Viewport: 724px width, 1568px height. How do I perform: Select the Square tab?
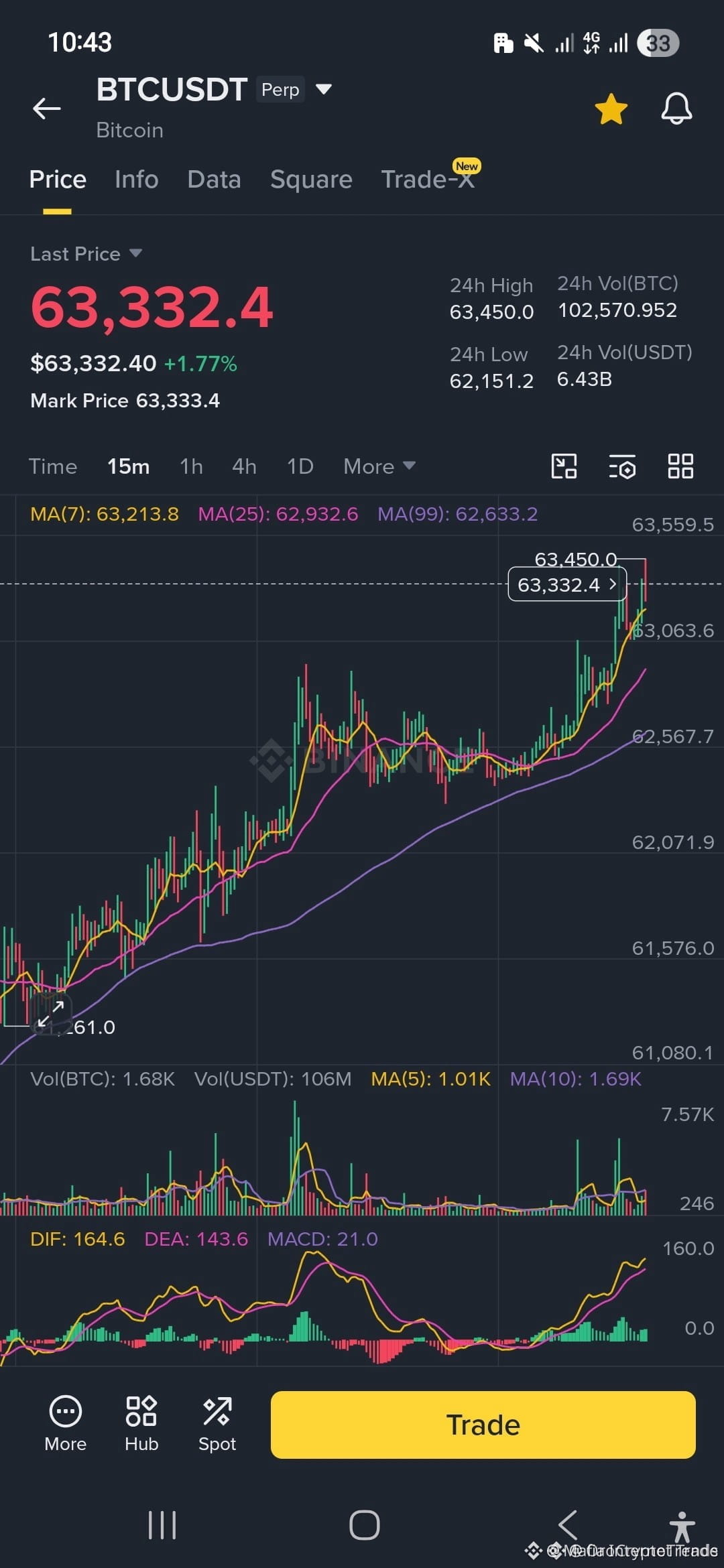[x=311, y=180]
